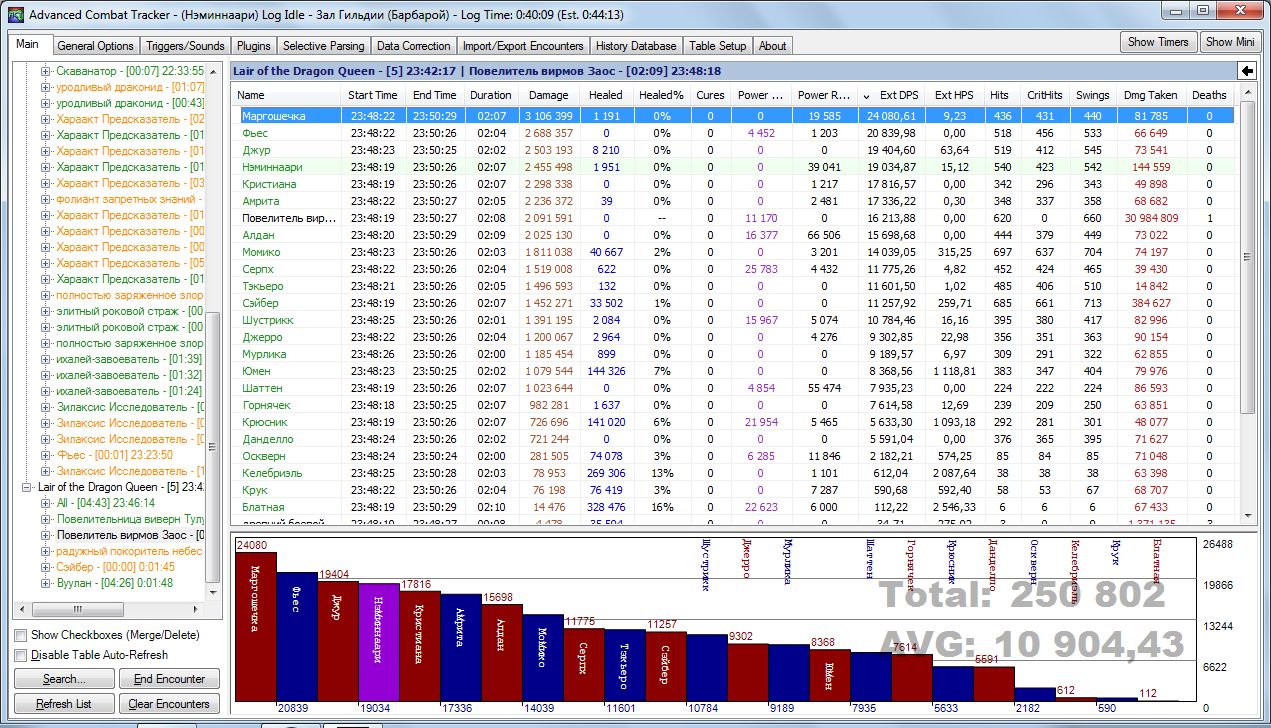The width and height of the screenshot is (1271, 728).
Task: Select the Горнячек combatant row
Action: (735, 405)
